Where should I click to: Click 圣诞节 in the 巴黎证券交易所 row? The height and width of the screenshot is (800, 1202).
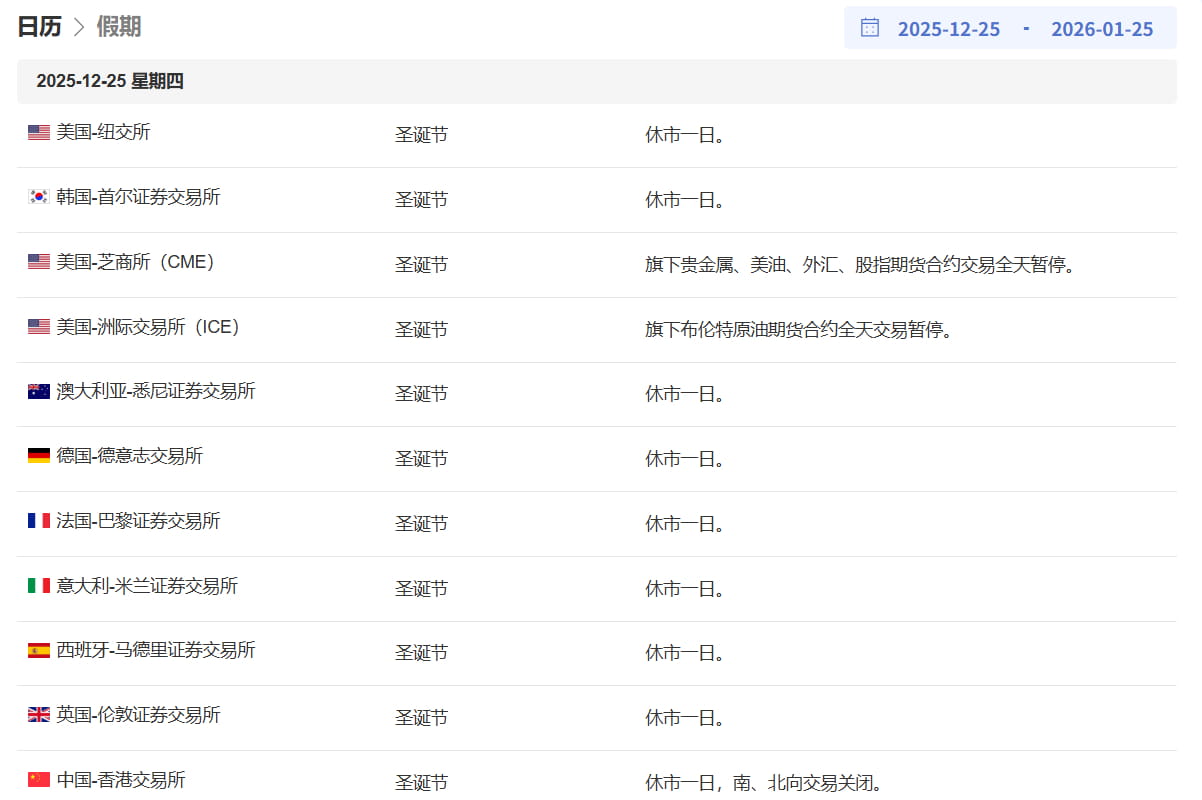pos(421,524)
